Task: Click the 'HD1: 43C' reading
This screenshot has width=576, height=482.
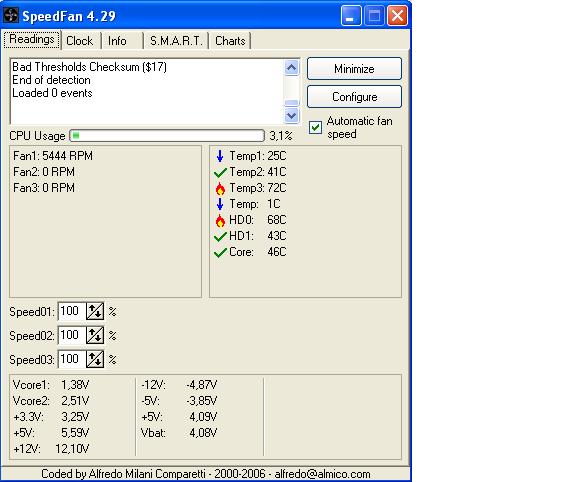Action: tap(258, 236)
